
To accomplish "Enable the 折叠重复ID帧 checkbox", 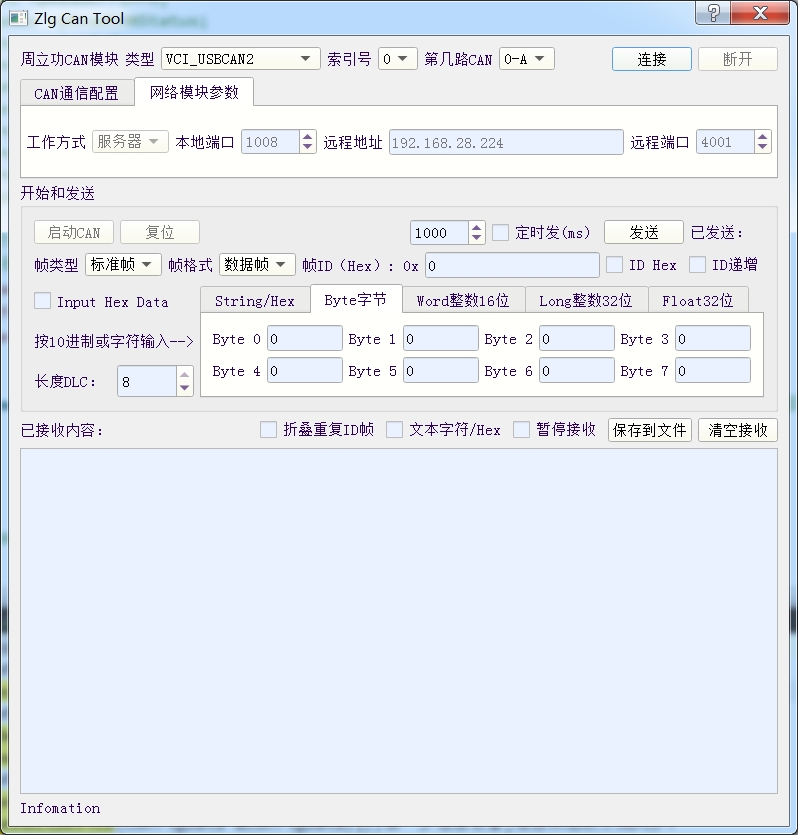I will [268, 429].
